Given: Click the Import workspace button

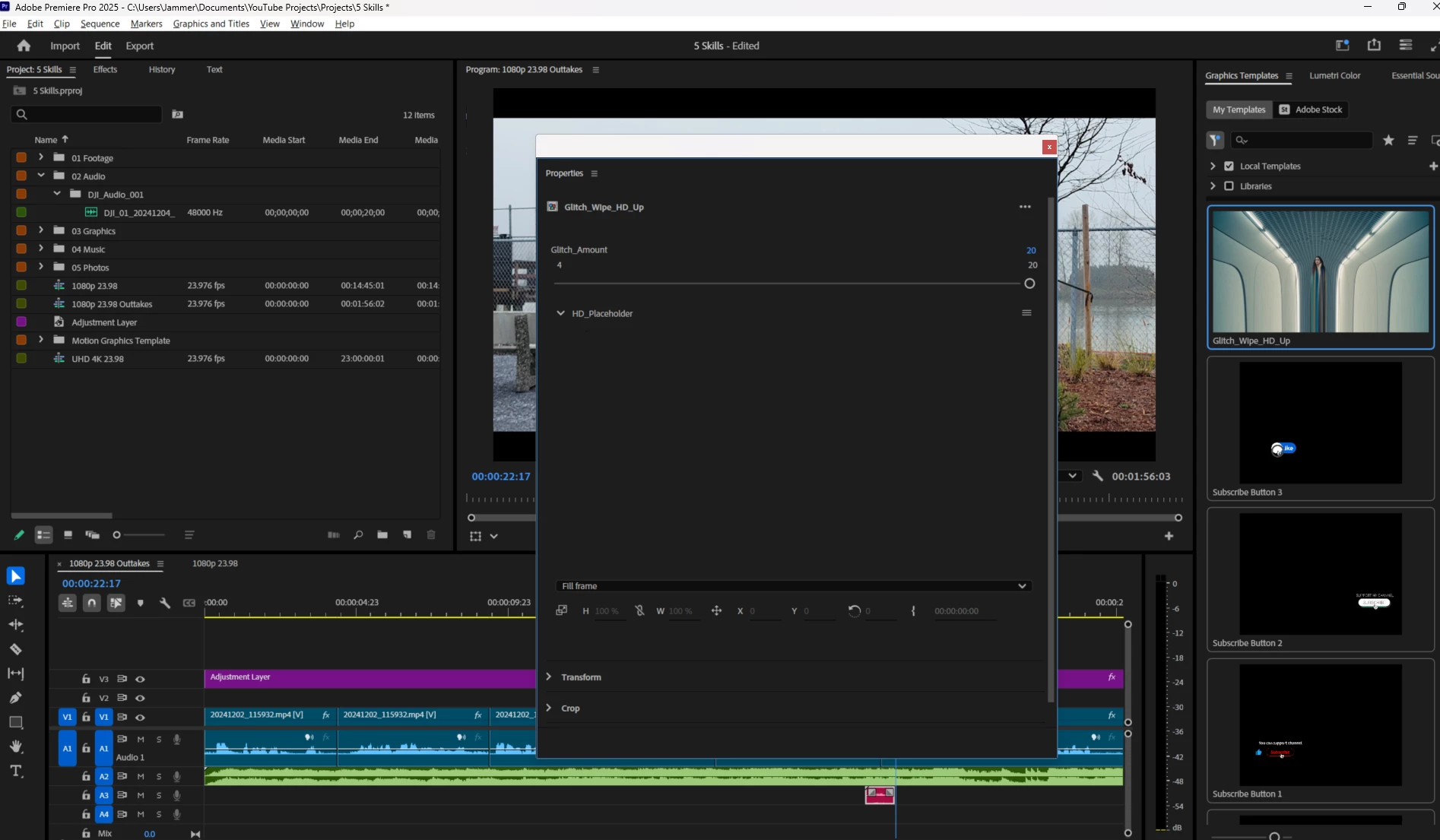Looking at the screenshot, I should [x=65, y=46].
